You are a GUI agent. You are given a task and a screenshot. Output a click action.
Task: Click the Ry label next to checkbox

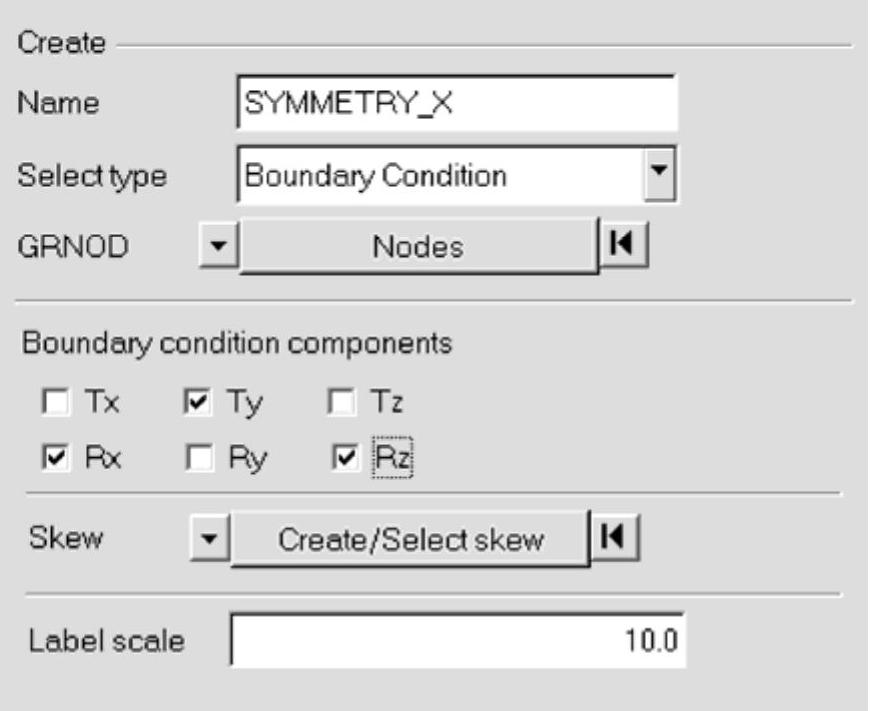(x=240, y=459)
